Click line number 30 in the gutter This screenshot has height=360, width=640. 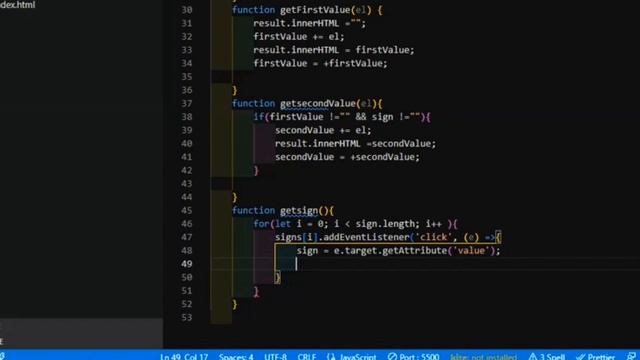tap(187, 10)
